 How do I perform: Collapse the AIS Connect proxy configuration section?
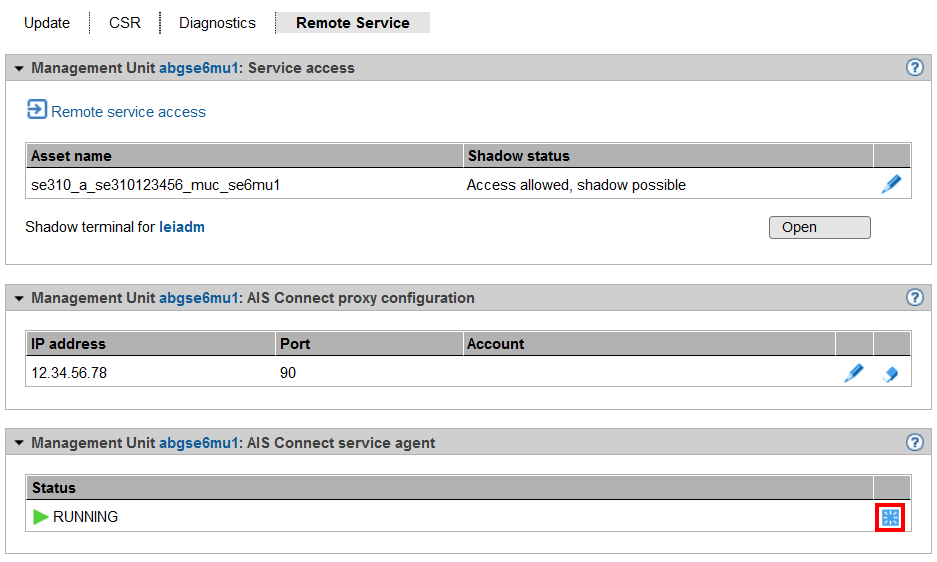tap(19, 299)
